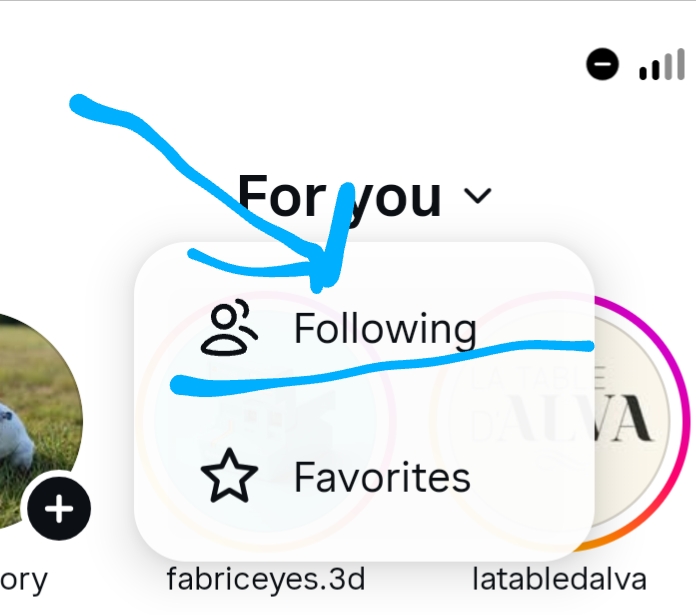Tap the "For you" feed heading
The width and height of the screenshot is (696, 615).
[340, 196]
